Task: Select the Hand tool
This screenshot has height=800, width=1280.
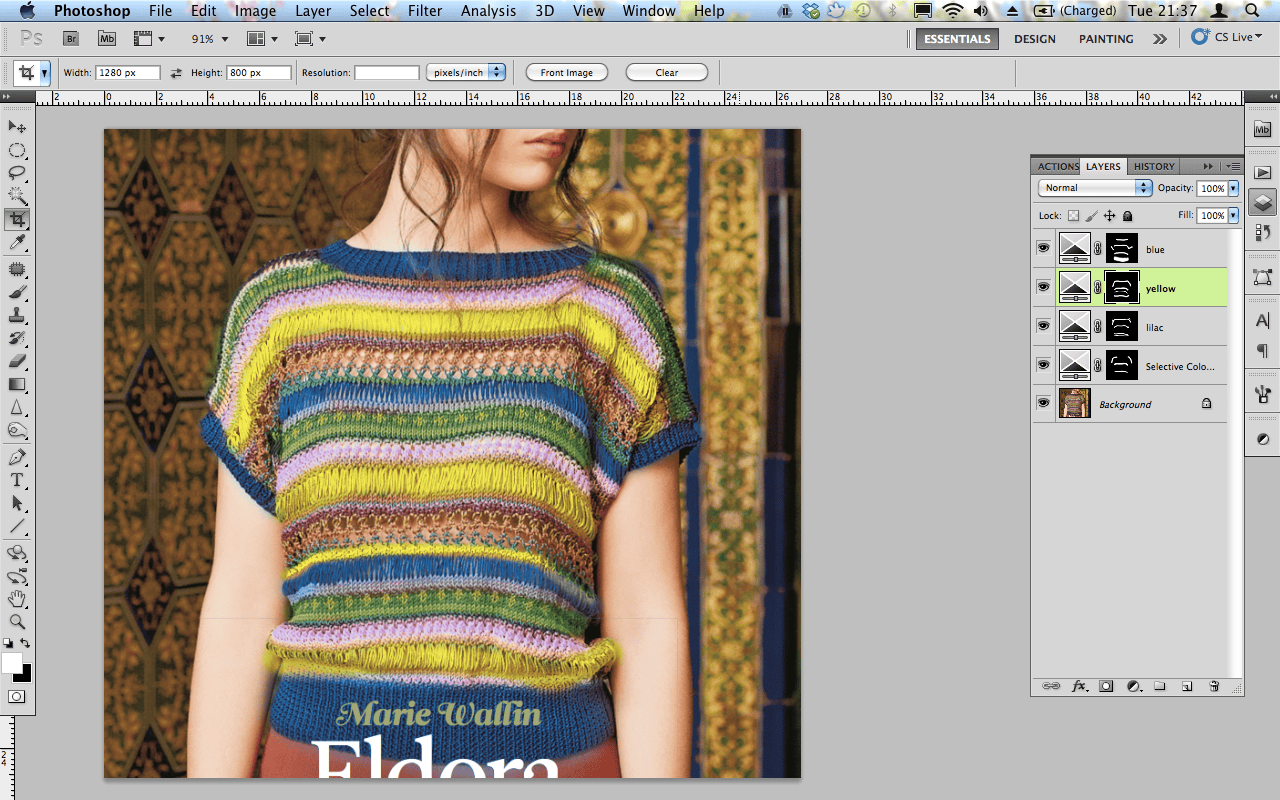Action: [17, 600]
